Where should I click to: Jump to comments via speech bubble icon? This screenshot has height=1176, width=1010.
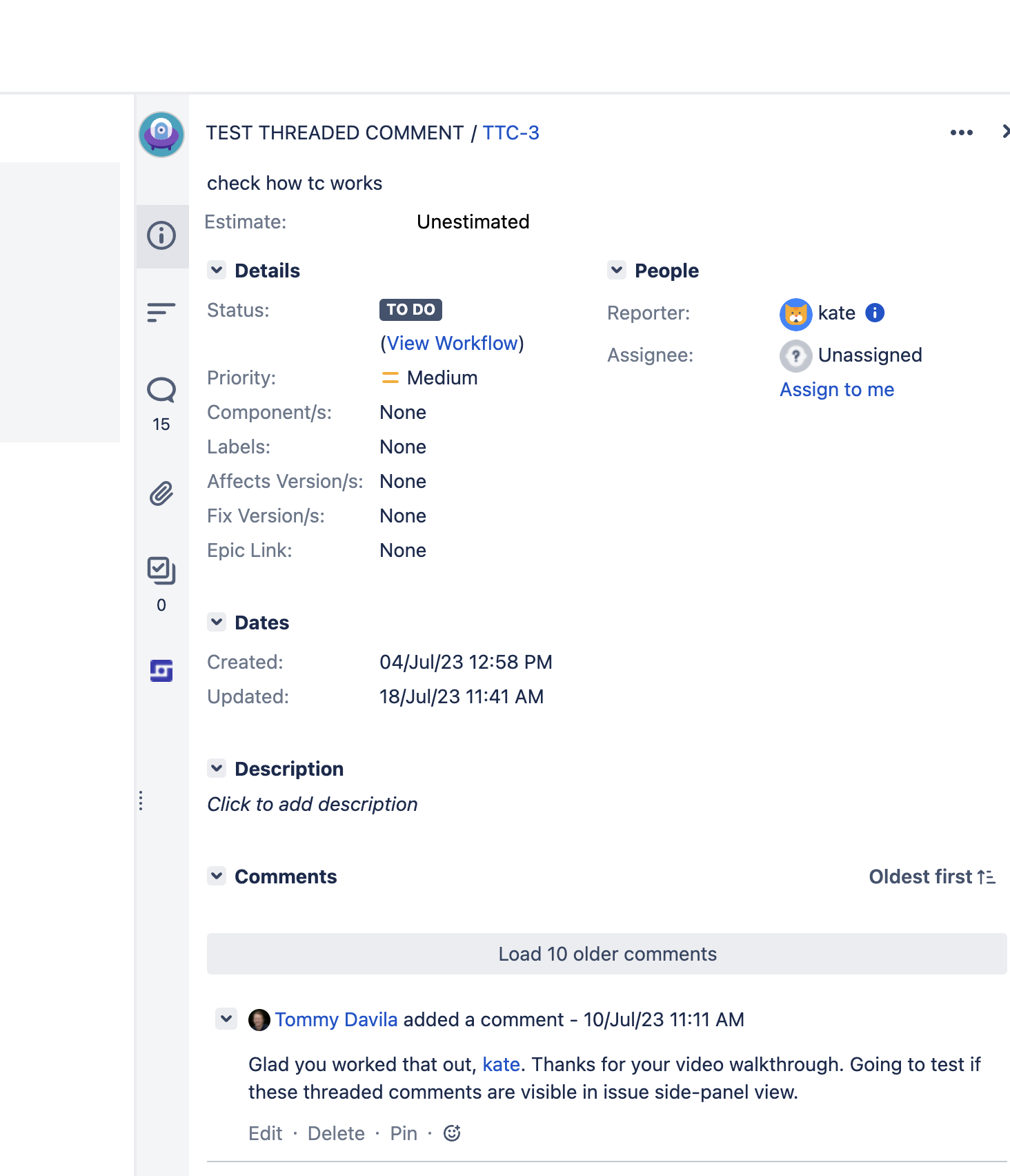point(161,391)
